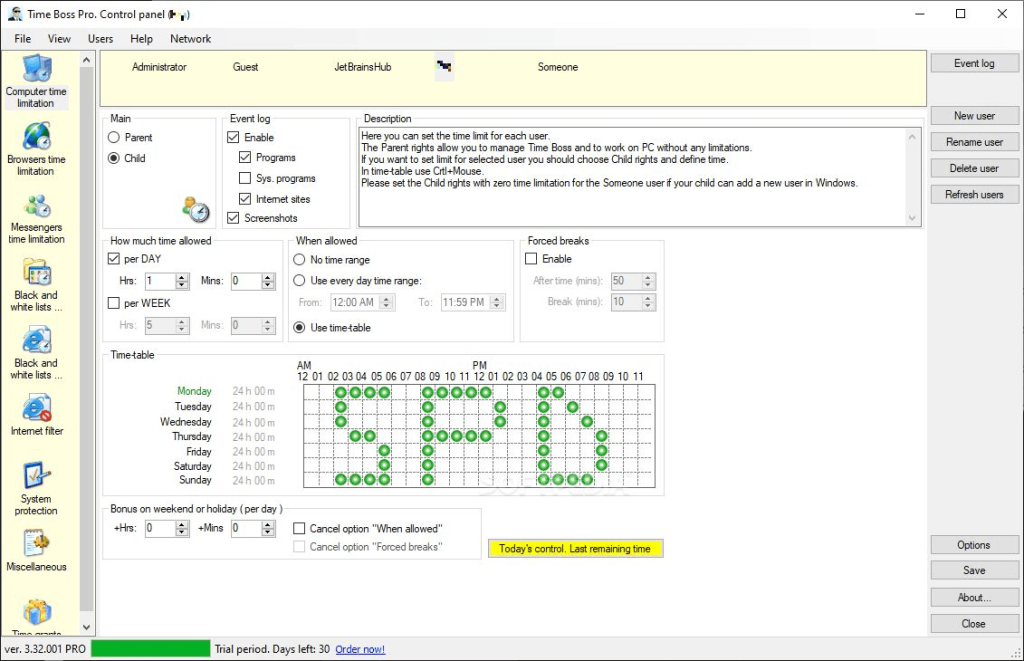Viewport: 1024px width, 661px height.
Task: Open Computer time limitation section
Action: [37, 82]
